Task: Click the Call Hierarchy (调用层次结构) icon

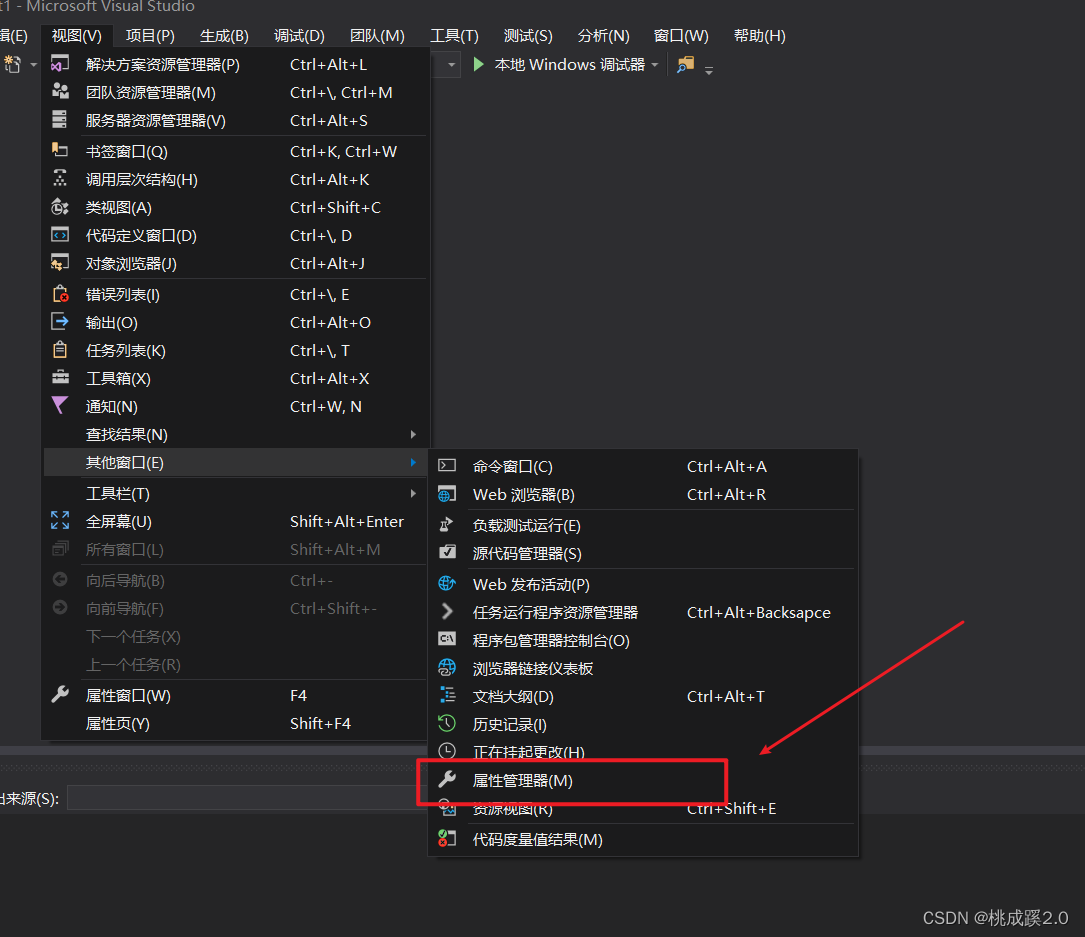Action: coord(60,179)
